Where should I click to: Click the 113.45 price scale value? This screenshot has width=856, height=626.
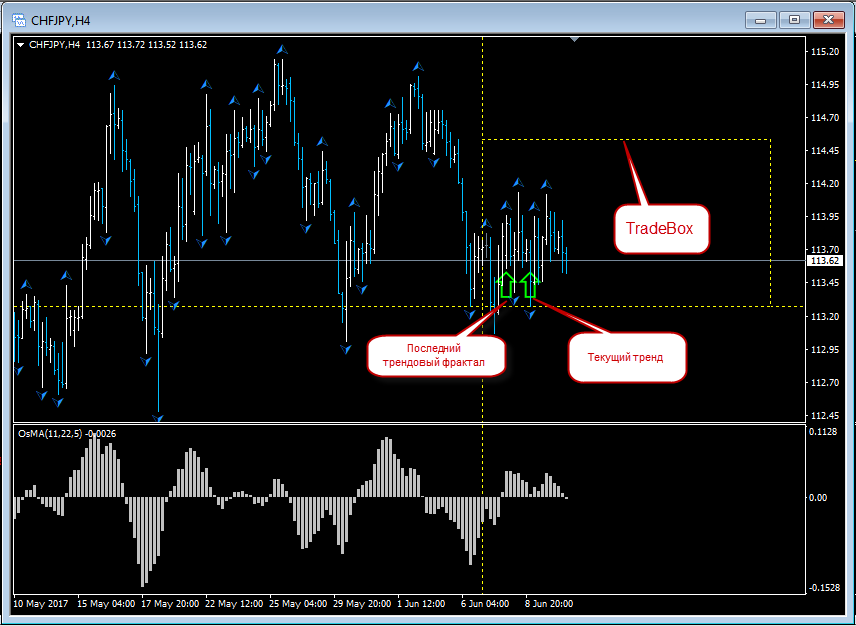[825, 283]
